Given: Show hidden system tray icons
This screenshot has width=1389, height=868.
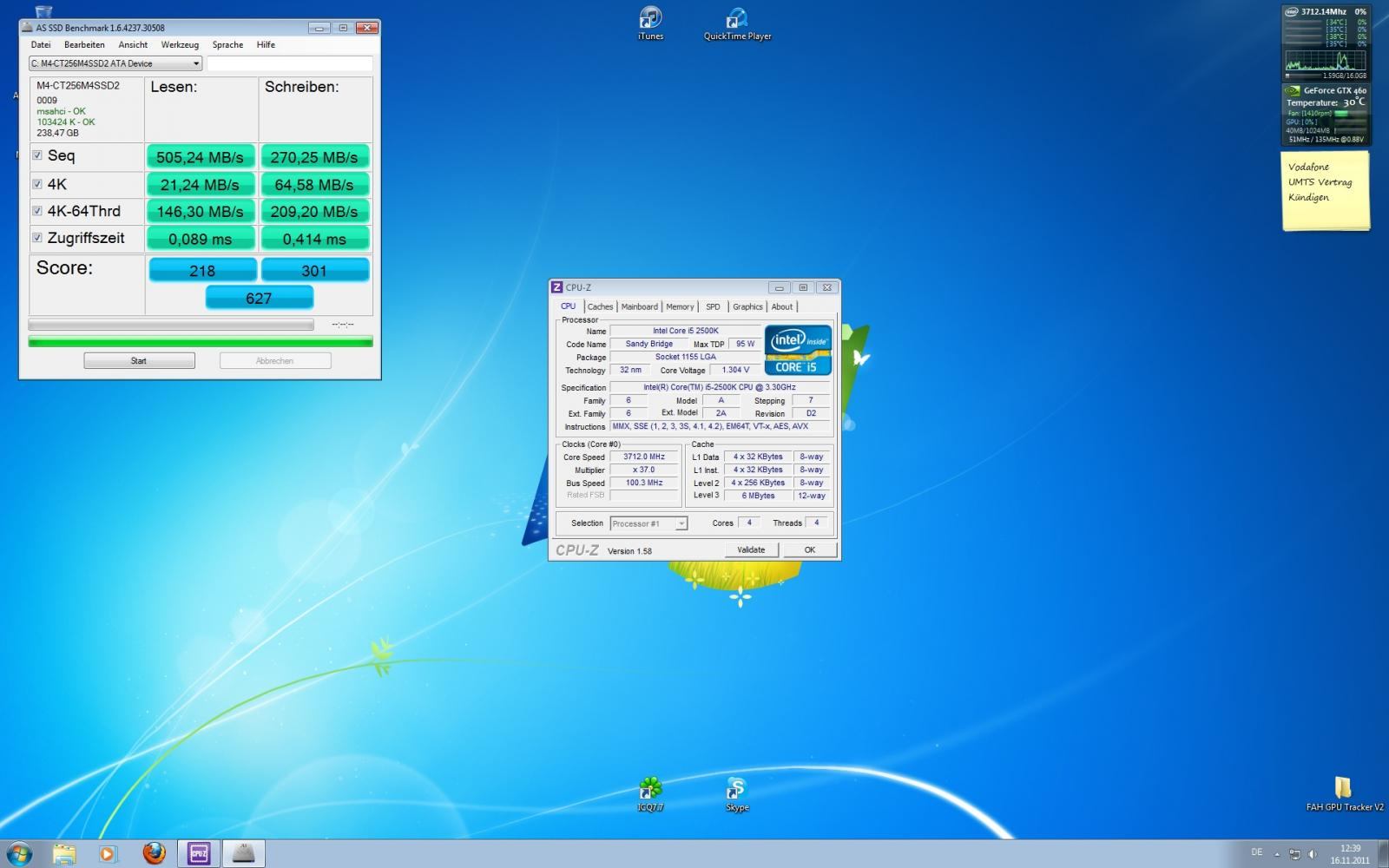Looking at the screenshot, I should [1277, 854].
